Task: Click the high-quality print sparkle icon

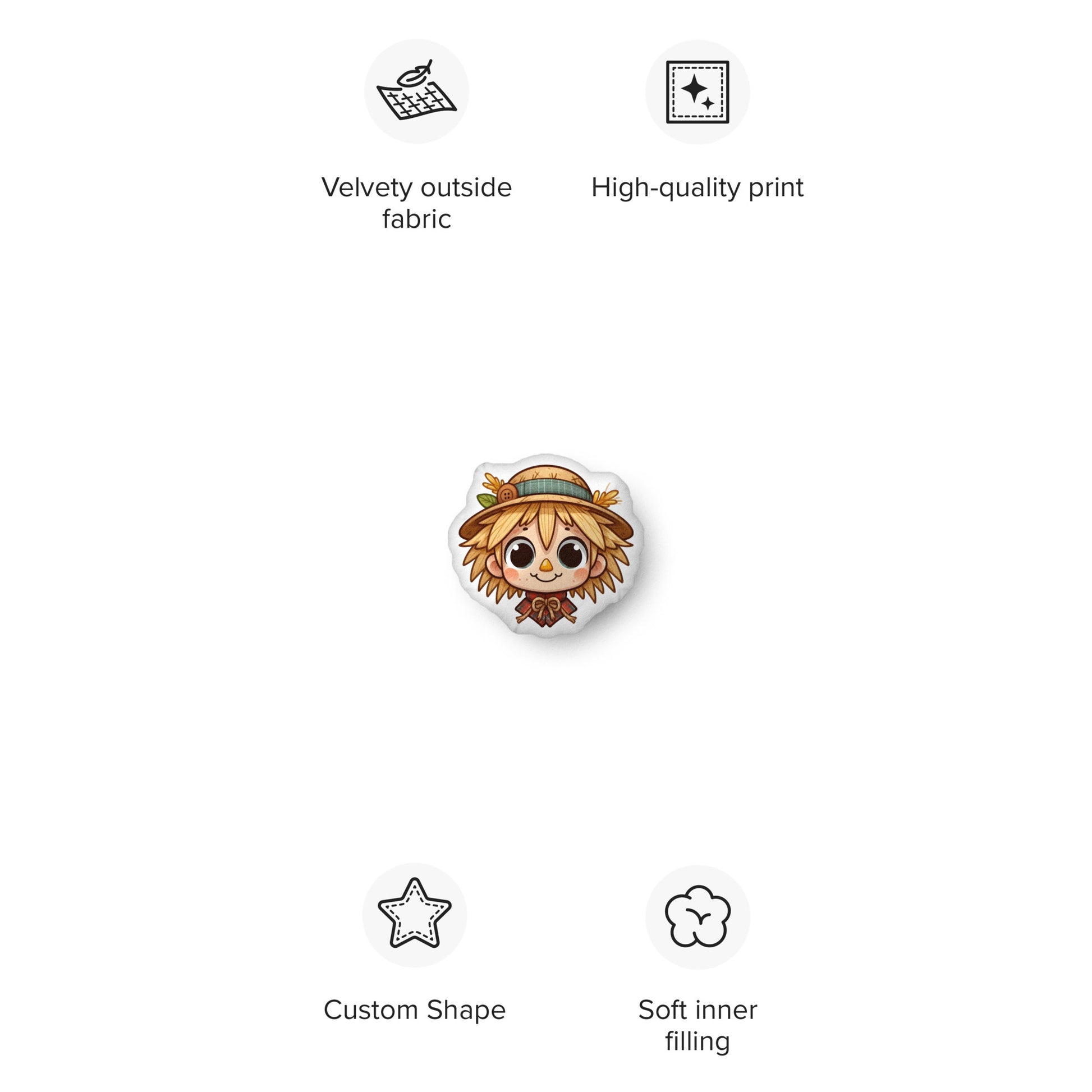Action: pos(698,91)
